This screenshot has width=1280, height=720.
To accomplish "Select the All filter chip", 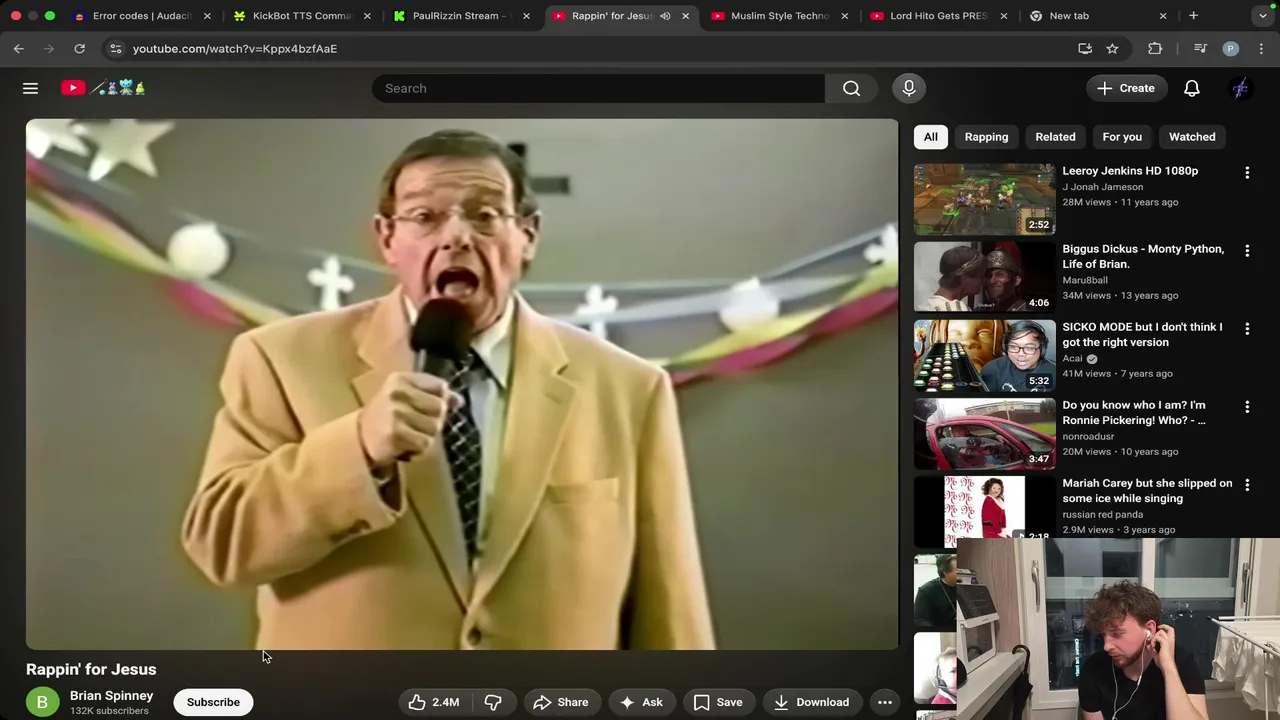I will (931, 137).
